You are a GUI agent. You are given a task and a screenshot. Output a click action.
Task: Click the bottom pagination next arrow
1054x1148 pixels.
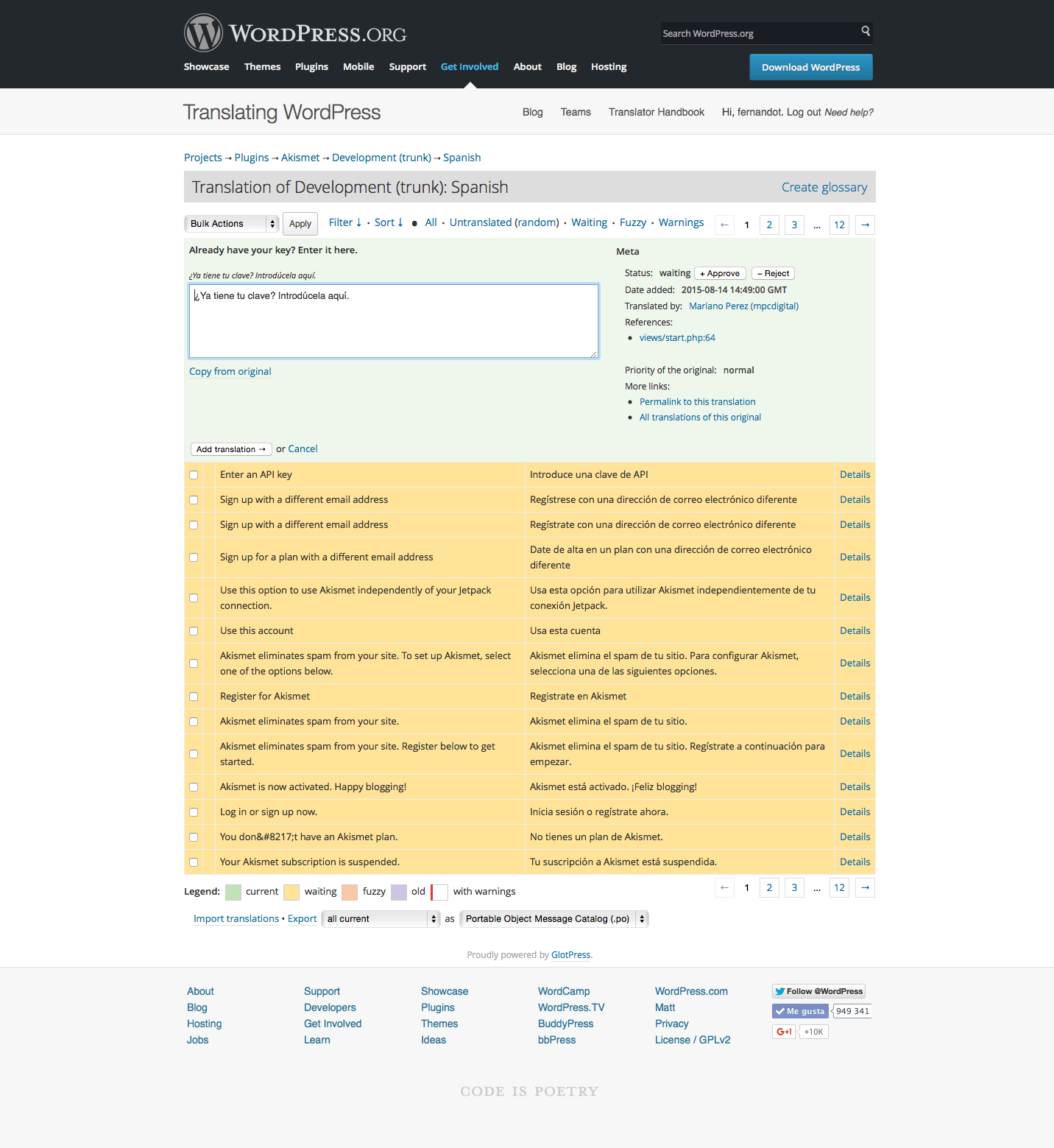click(866, 887)
